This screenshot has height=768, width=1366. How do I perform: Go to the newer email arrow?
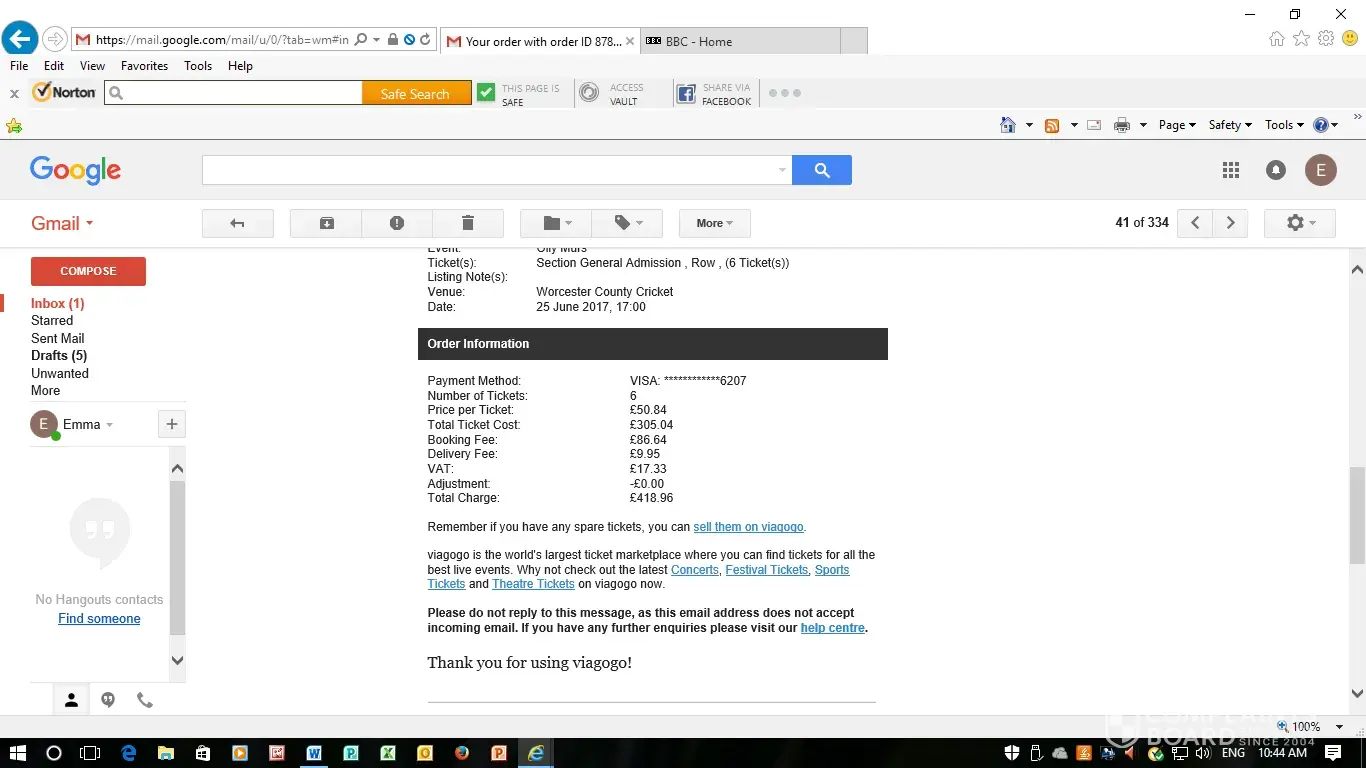click(1195, 223)
